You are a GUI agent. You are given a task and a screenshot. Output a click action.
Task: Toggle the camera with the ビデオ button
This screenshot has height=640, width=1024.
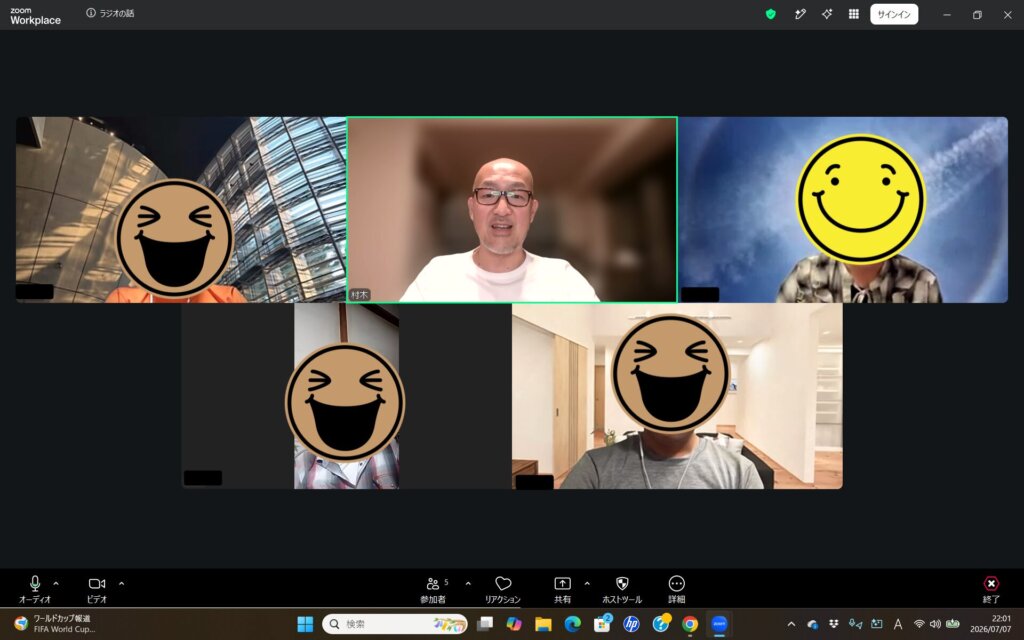pyautogui.click(x=97, y=589)
